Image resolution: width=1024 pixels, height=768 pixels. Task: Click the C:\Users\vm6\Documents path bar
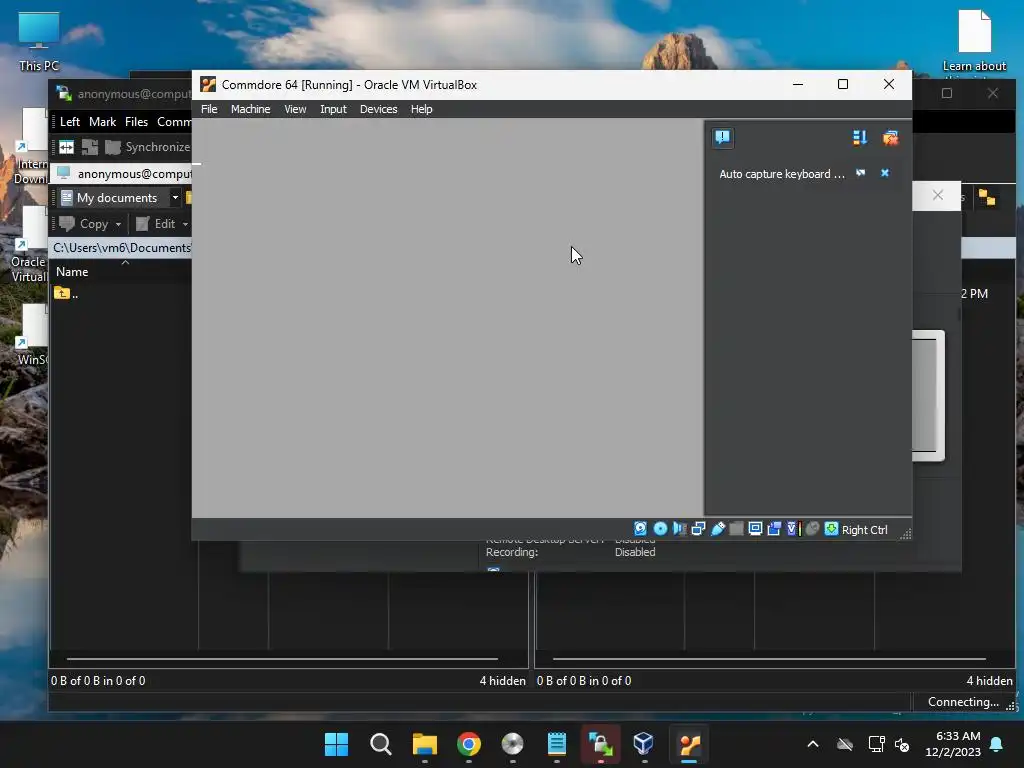pos(121,248)
